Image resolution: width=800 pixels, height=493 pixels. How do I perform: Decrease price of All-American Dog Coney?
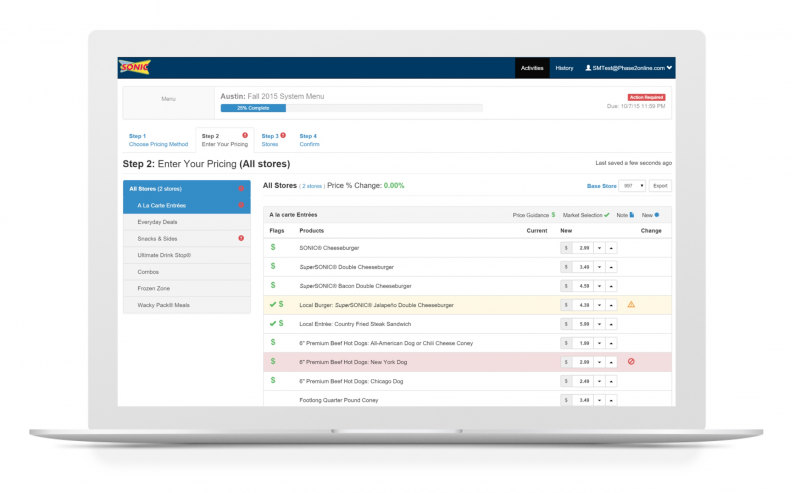click(x=599, y=343)
